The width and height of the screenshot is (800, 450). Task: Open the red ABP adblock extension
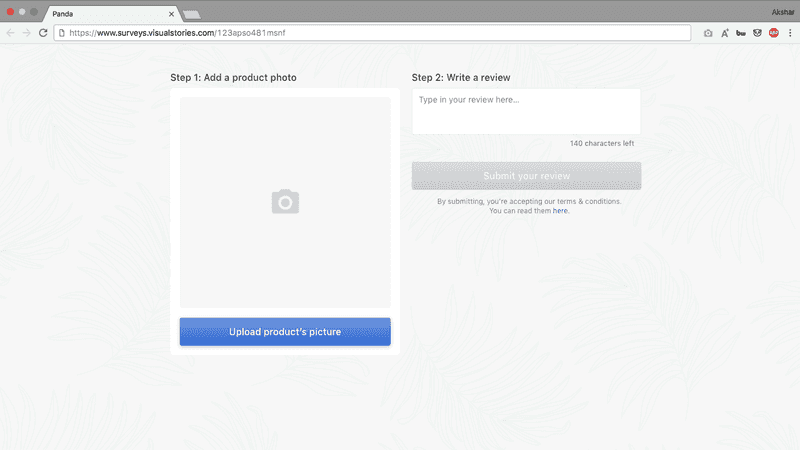(x=773, y=33)
